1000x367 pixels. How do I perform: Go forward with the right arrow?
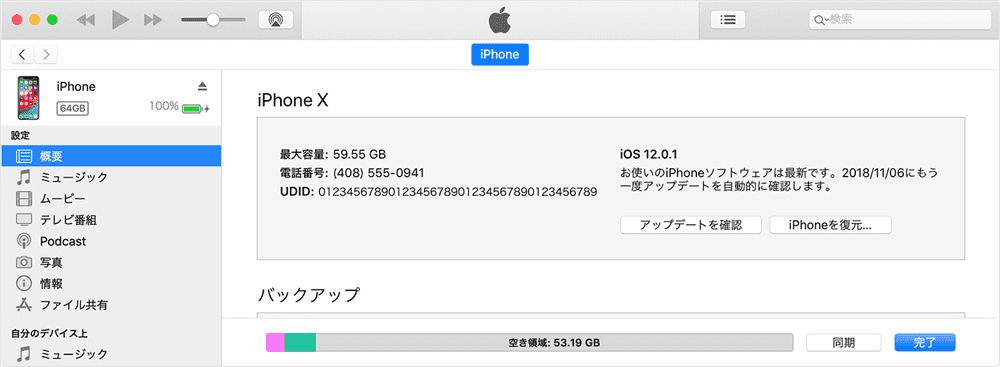pyautogui.click(x=46, y=55)
